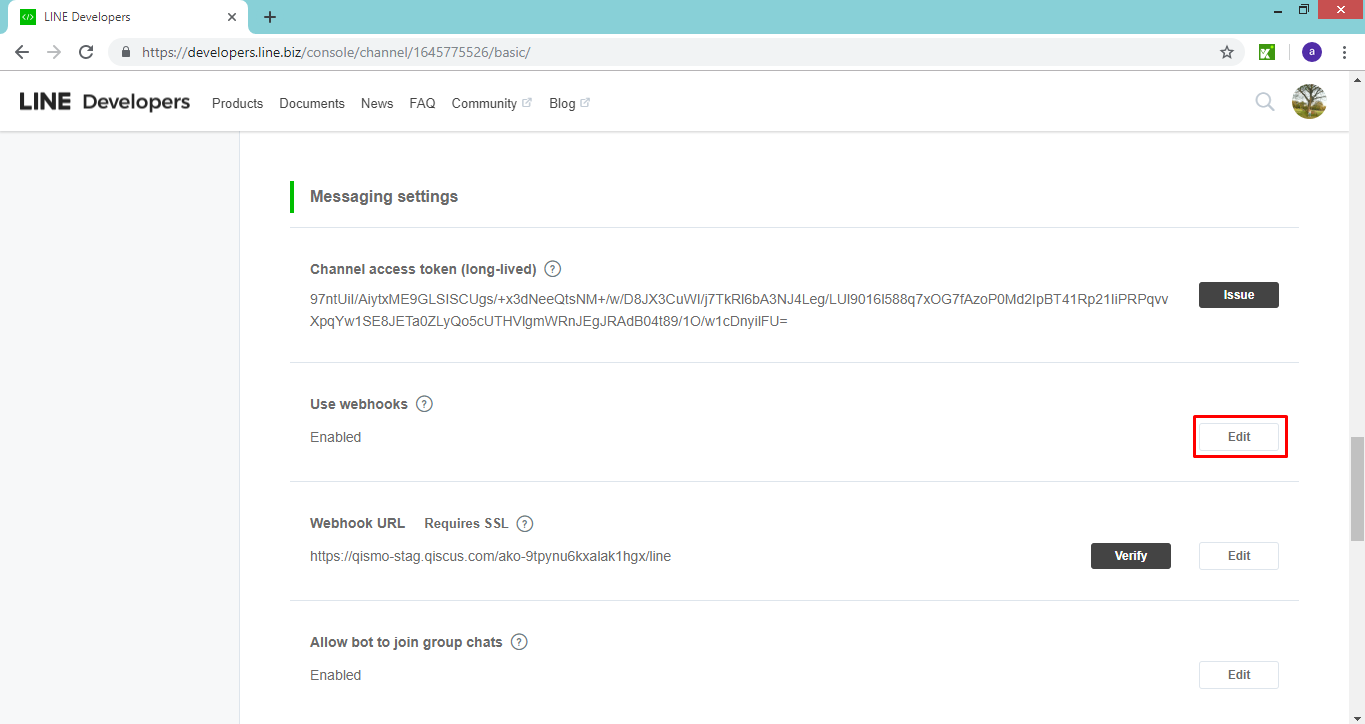Click Edit button for Webhook URL
Viewport: 1365px width, 724px height.
(x=1238, y=556)
